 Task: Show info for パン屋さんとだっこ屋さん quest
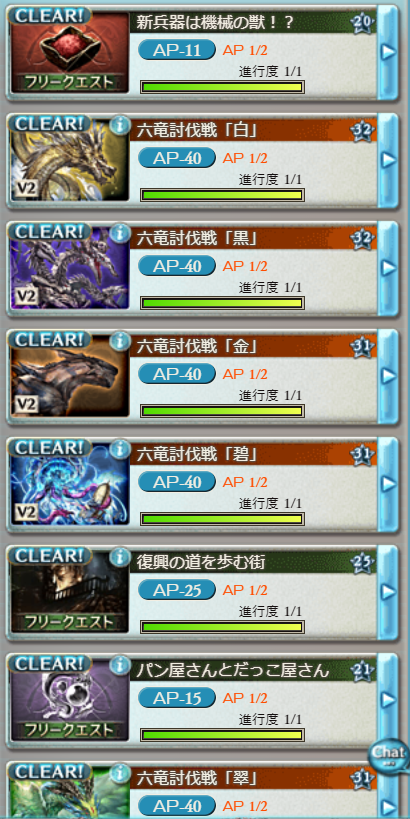pos(120,665)
